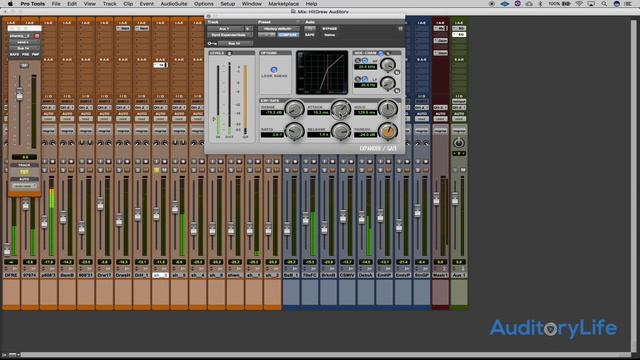
Task: Click the red target button in send window
Action: pyautogui.click(x=37, y=36)
